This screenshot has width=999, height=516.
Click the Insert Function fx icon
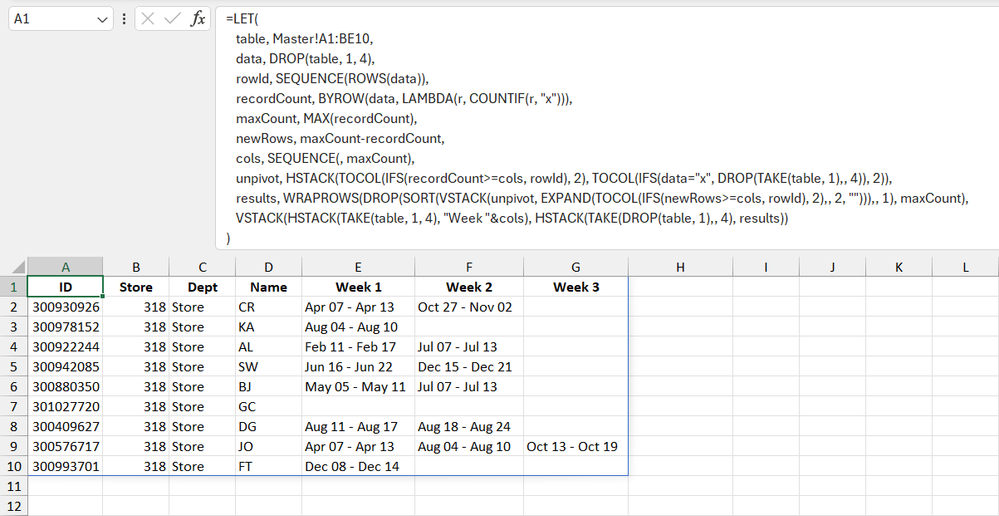coord(198,19)
